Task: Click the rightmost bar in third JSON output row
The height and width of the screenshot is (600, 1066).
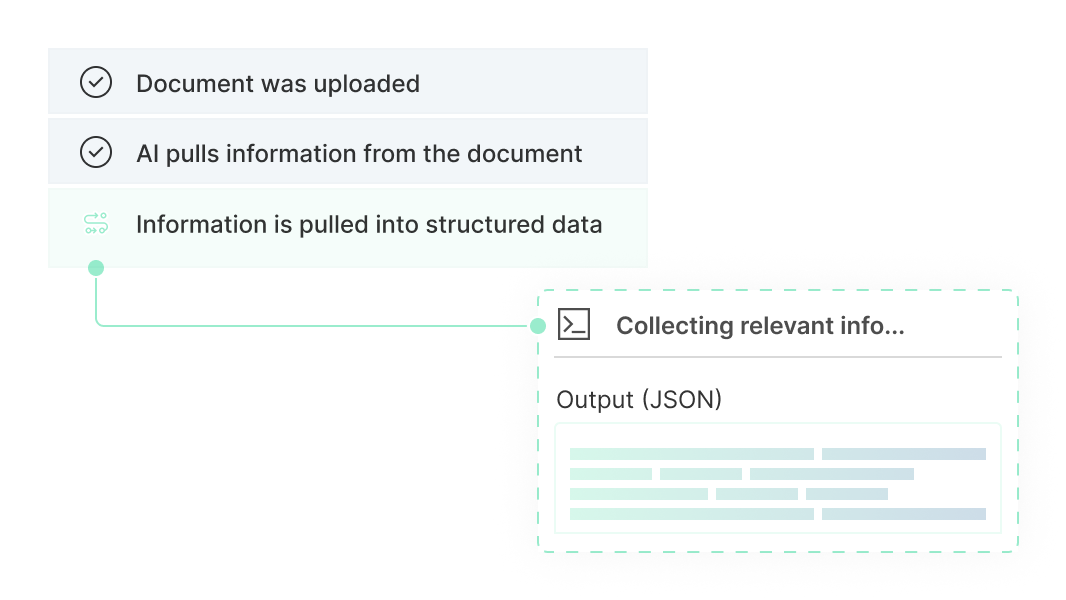Action: pyautogui.click(x=846, y=494)
